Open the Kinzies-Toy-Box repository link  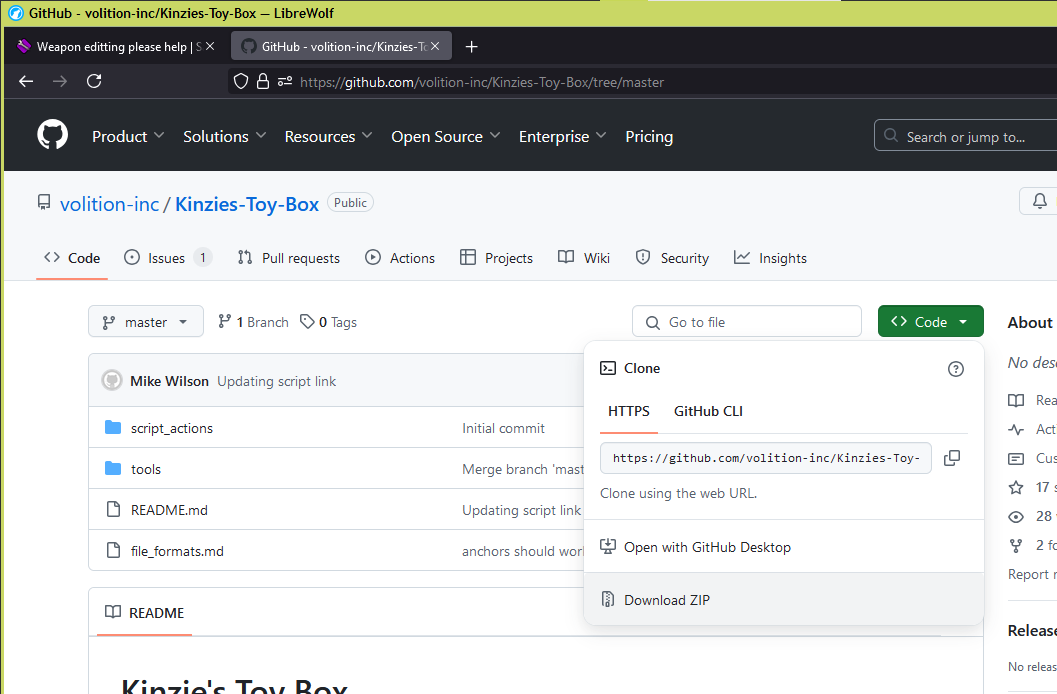(247, 203)
